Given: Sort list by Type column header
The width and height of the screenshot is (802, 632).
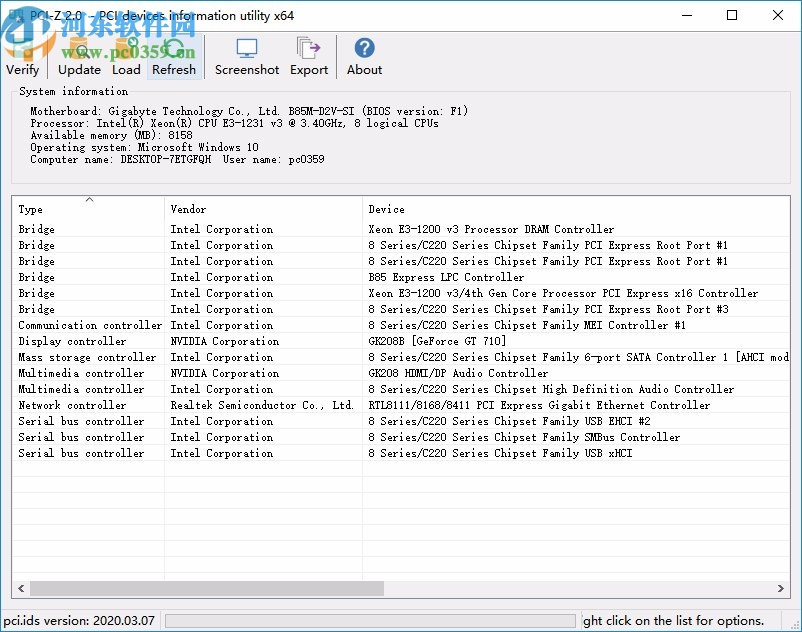Looking at the screenshot, I should (x=88, y=209).
